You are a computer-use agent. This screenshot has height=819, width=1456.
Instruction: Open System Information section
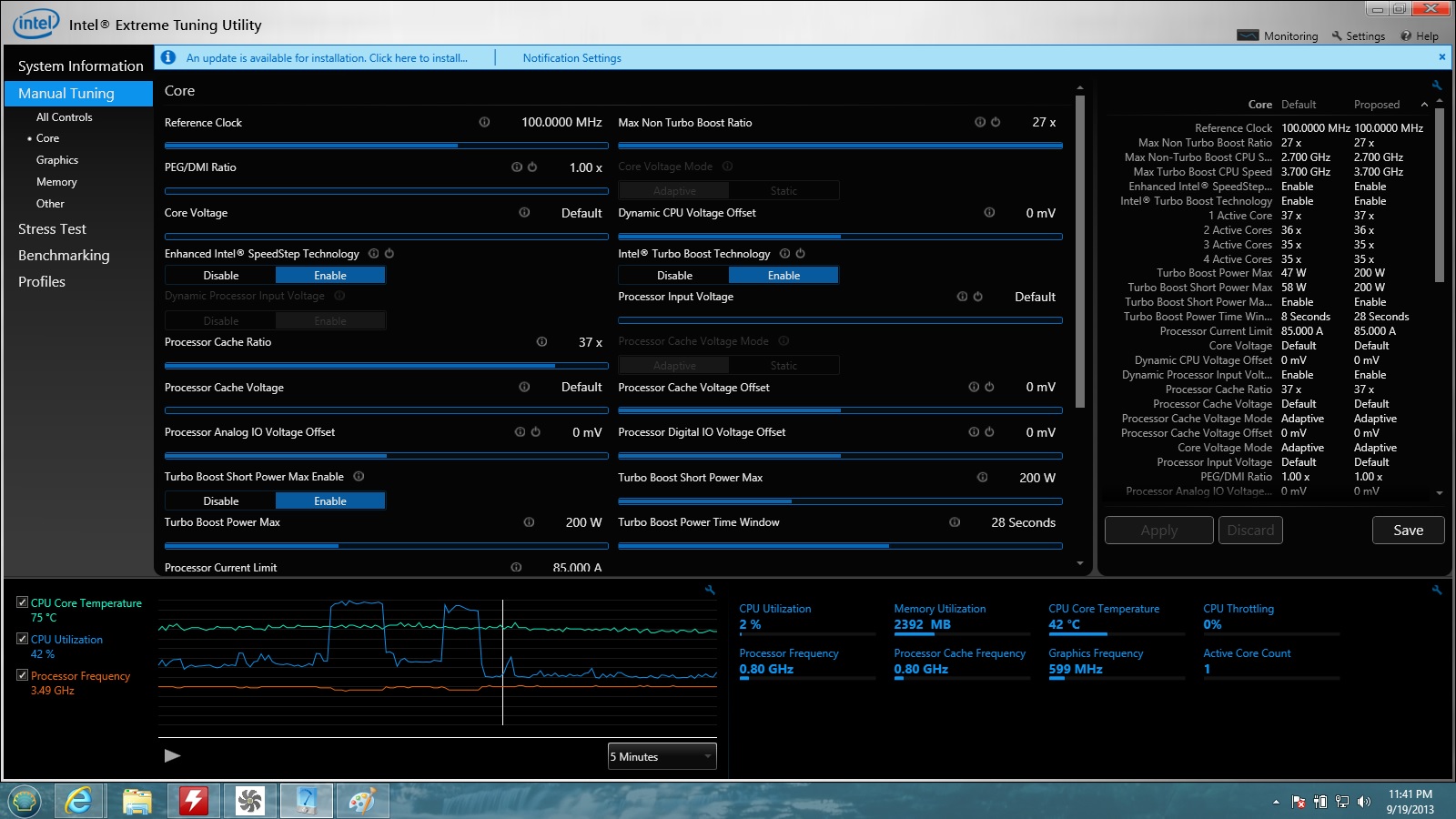[80, 66]
